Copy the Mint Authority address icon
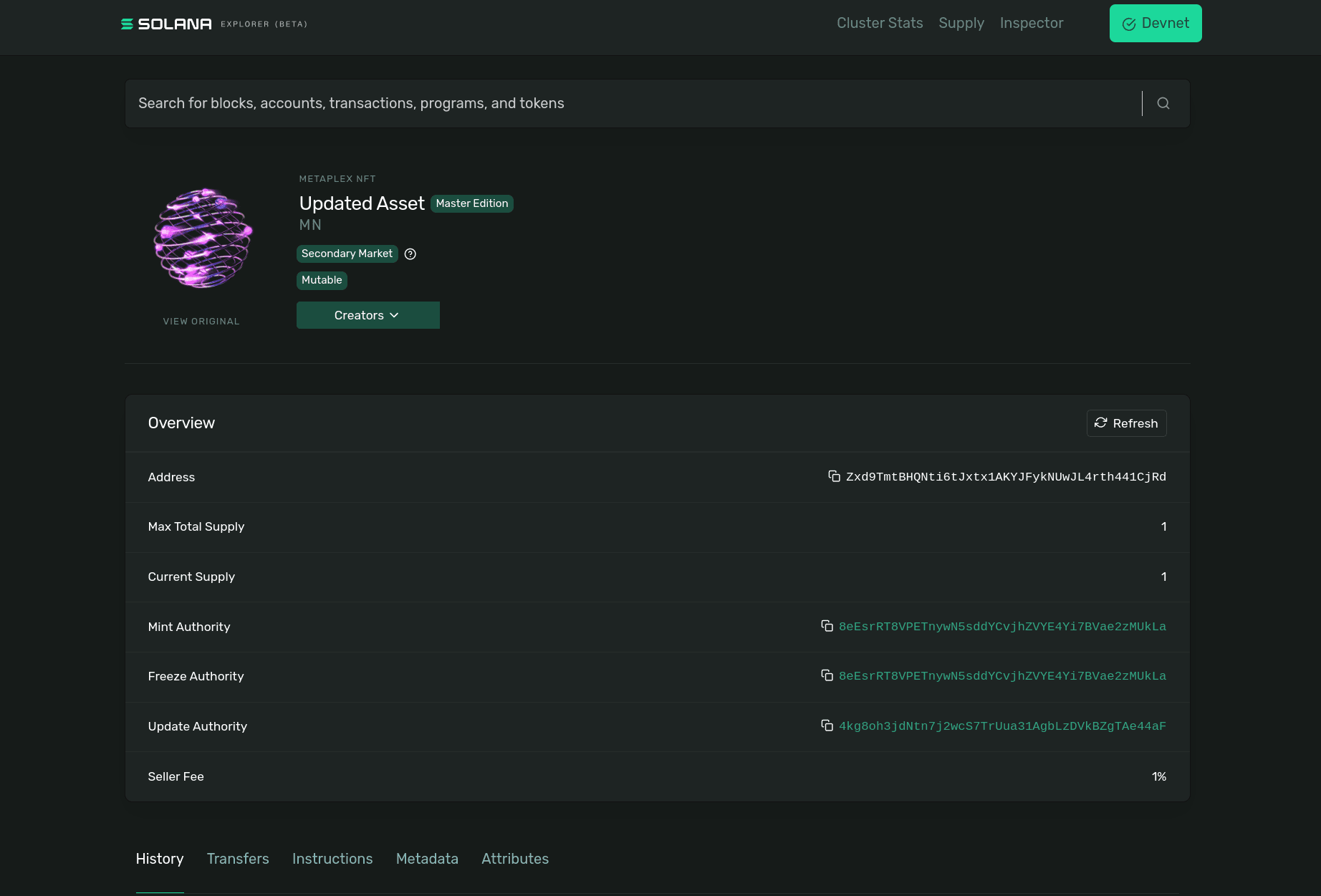The image size is (1321, 896). point(827,626)
